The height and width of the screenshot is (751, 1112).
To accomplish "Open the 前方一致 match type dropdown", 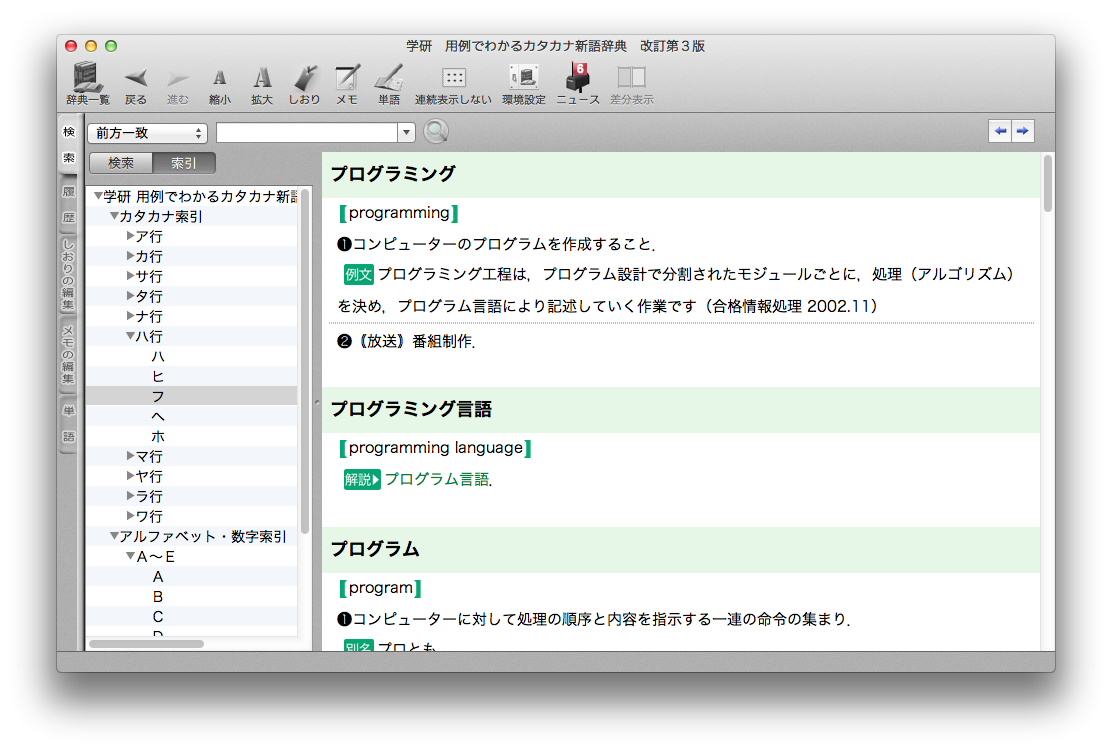I will point(147,133).
